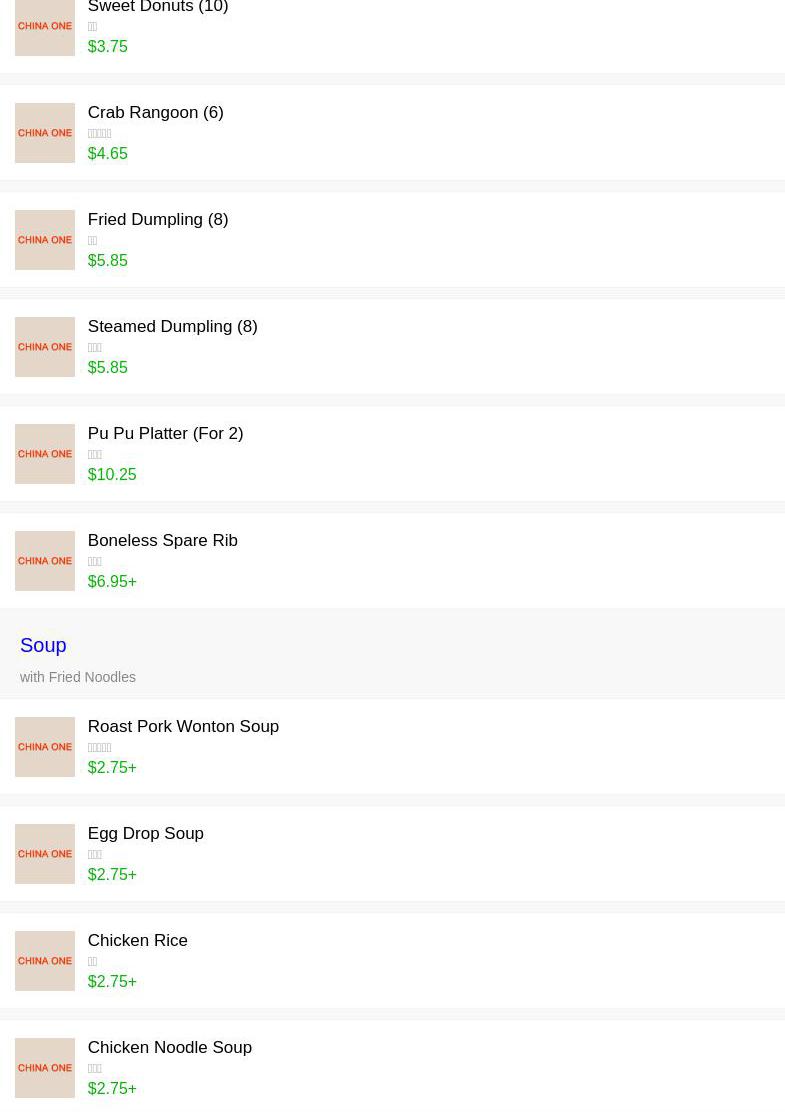Select the Roast Pork Wonton Soup thumbnail

point(45,747)
